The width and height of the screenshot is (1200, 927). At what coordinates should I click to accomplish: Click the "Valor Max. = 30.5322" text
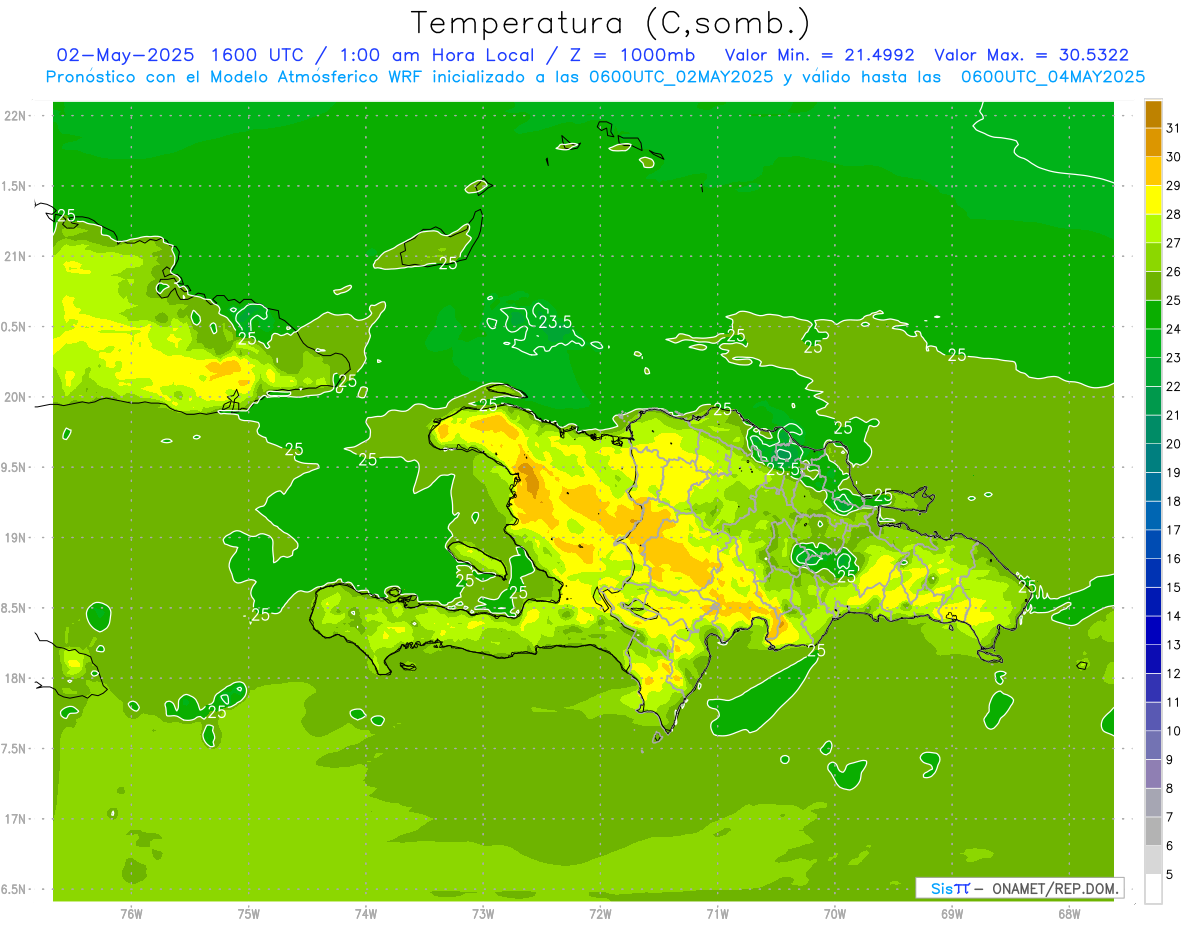click(1031, 55)
